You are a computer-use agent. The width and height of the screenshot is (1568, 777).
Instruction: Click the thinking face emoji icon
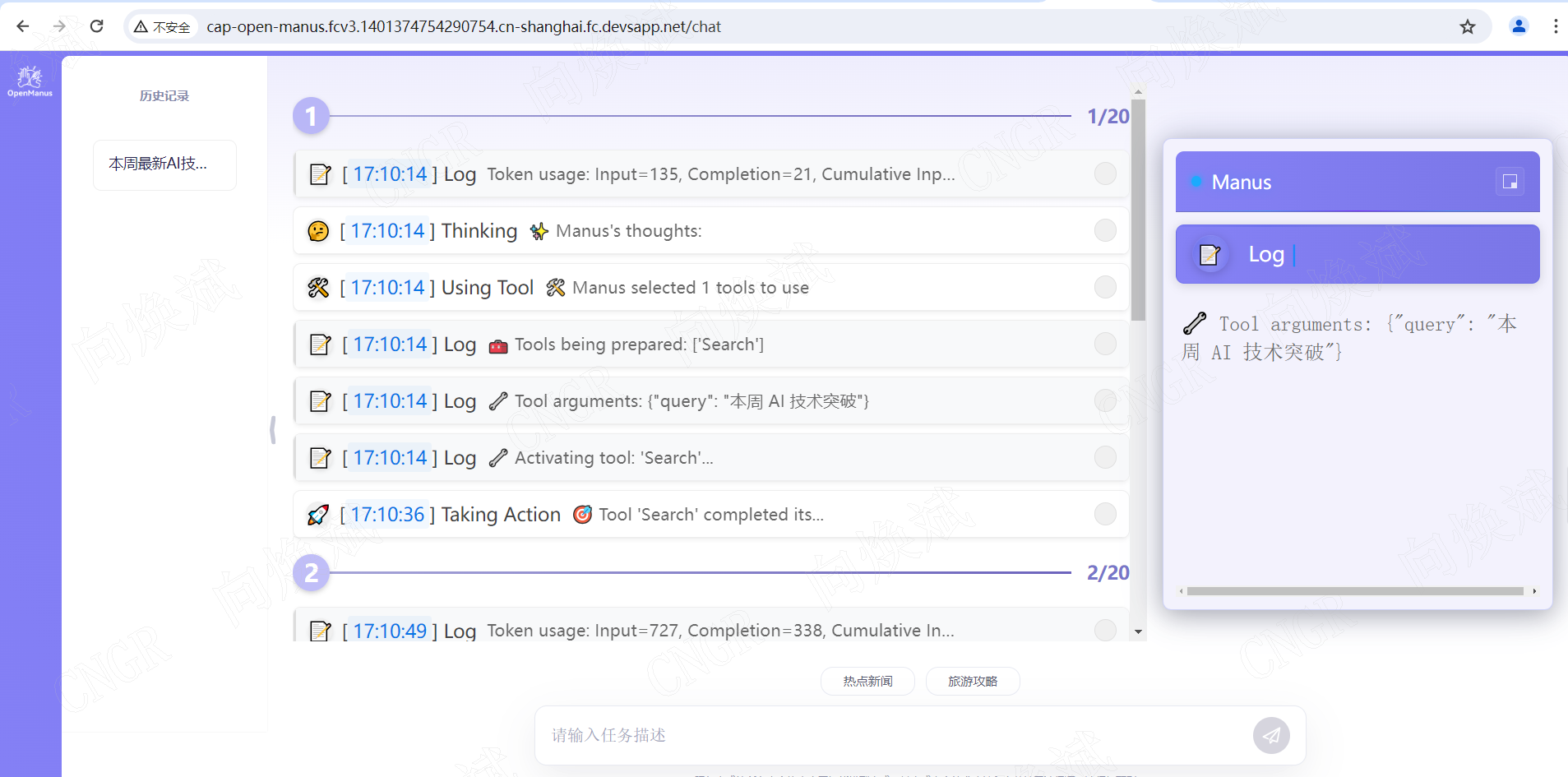pyautogui.click(x=318, y=231)
